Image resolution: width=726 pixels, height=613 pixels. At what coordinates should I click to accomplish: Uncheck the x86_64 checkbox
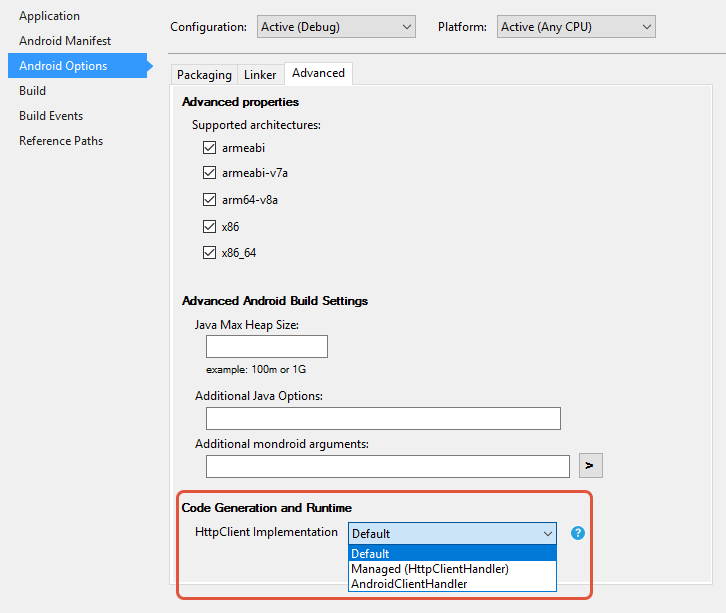[x=209, y=252]
